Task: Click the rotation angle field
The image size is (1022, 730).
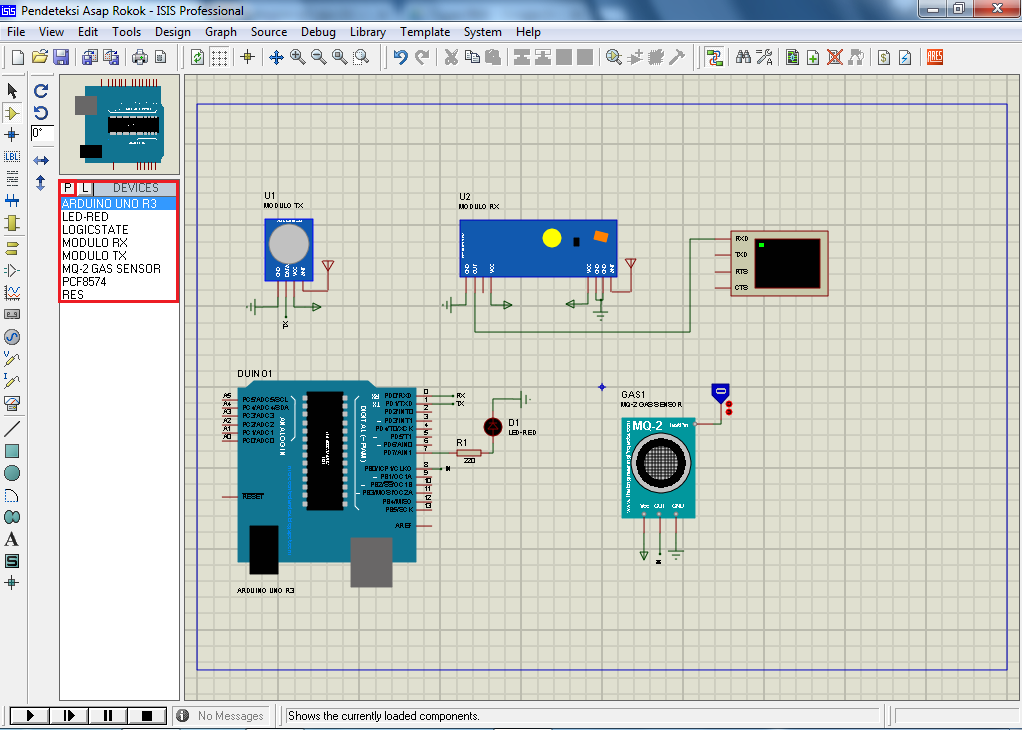Action: click(42, 133)
